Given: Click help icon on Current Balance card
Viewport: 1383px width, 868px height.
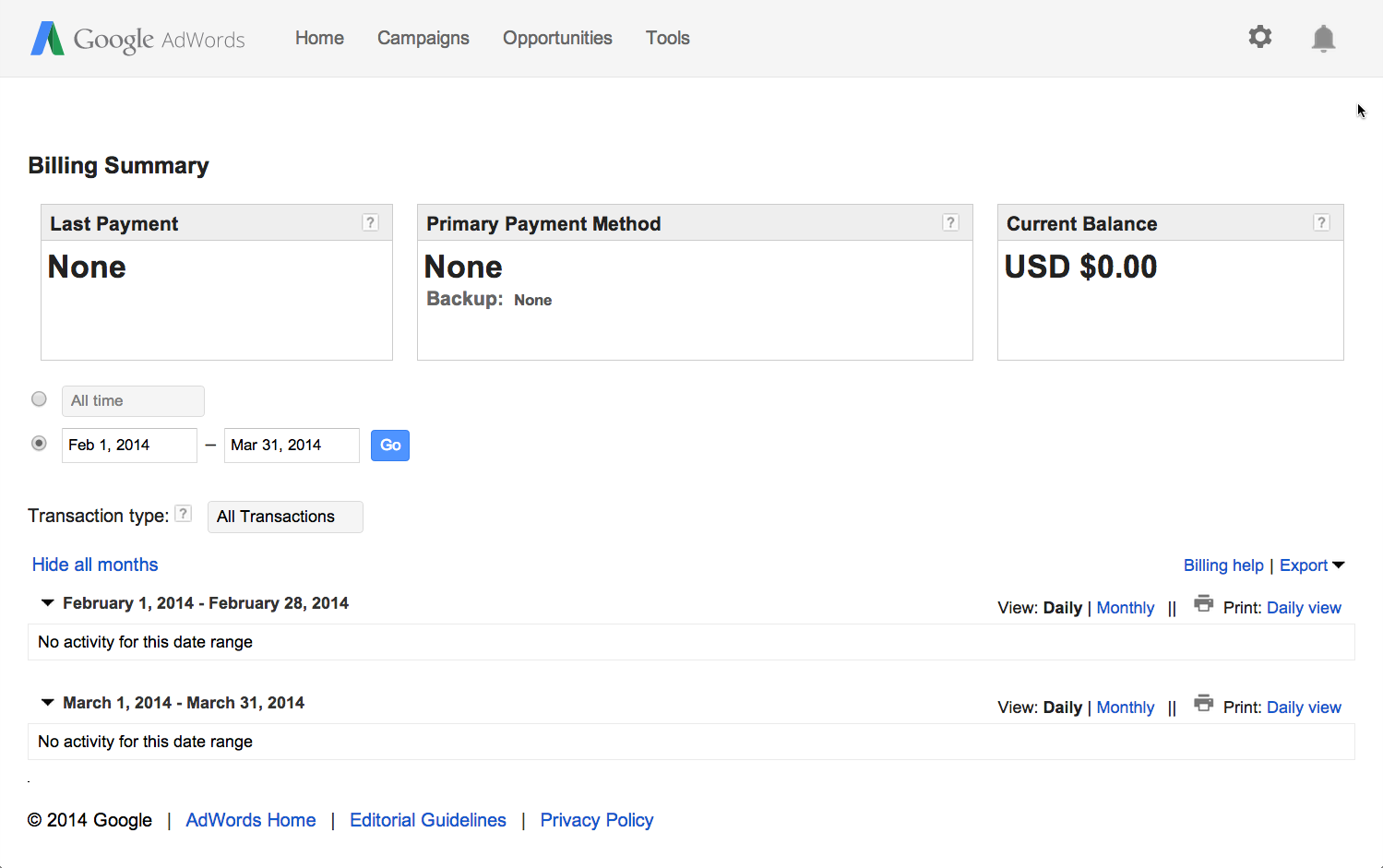Looking at the screenshot, I should point(1321,222).
